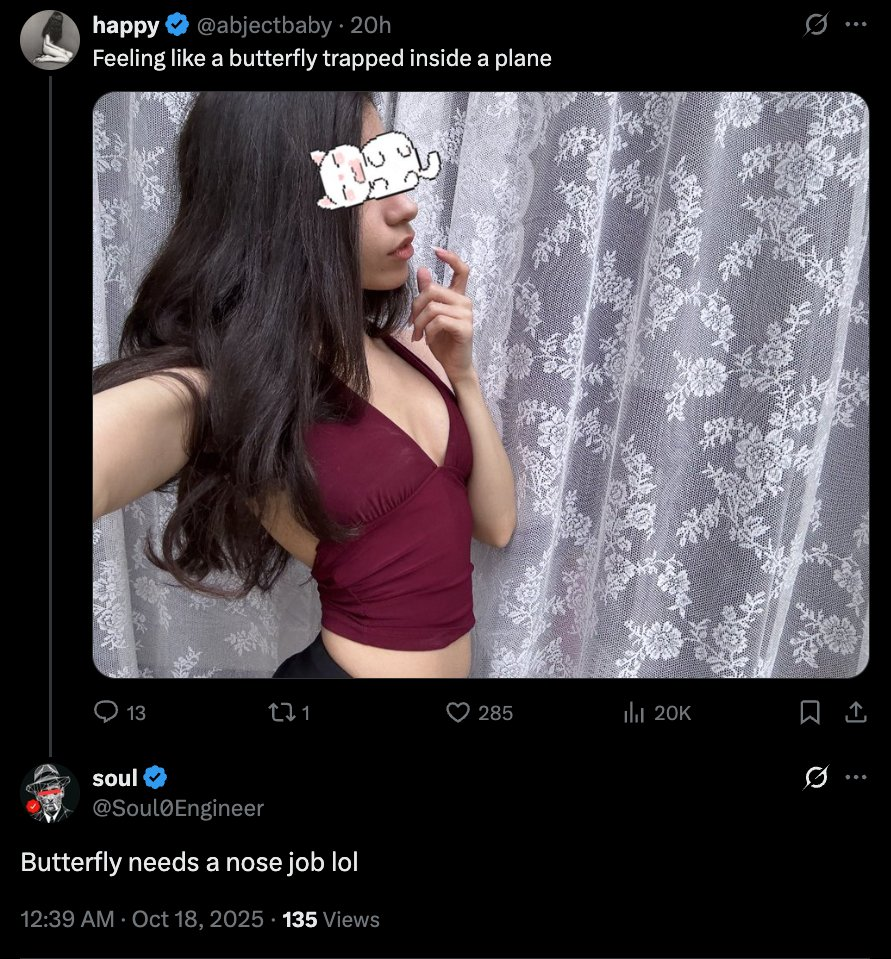Click the display name soul
891x959 pixels.
click(x=115, y=778)
